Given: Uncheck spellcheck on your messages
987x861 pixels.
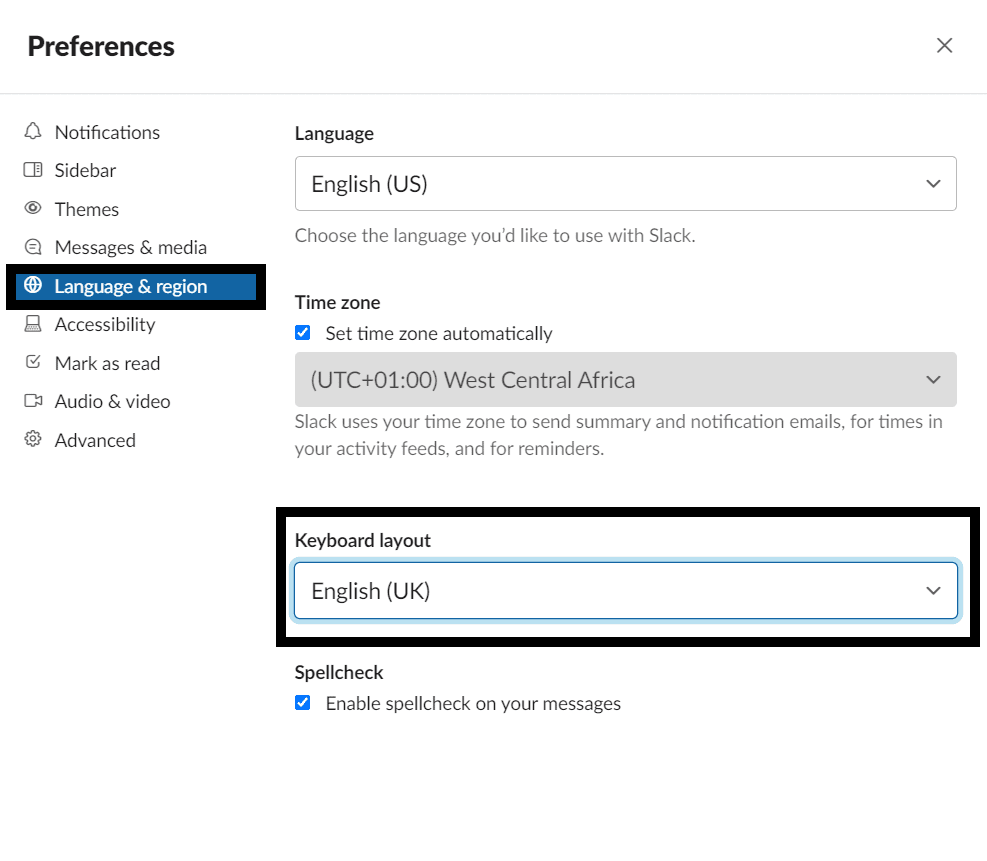Looking at the screenshot, I should pos(302,703).
